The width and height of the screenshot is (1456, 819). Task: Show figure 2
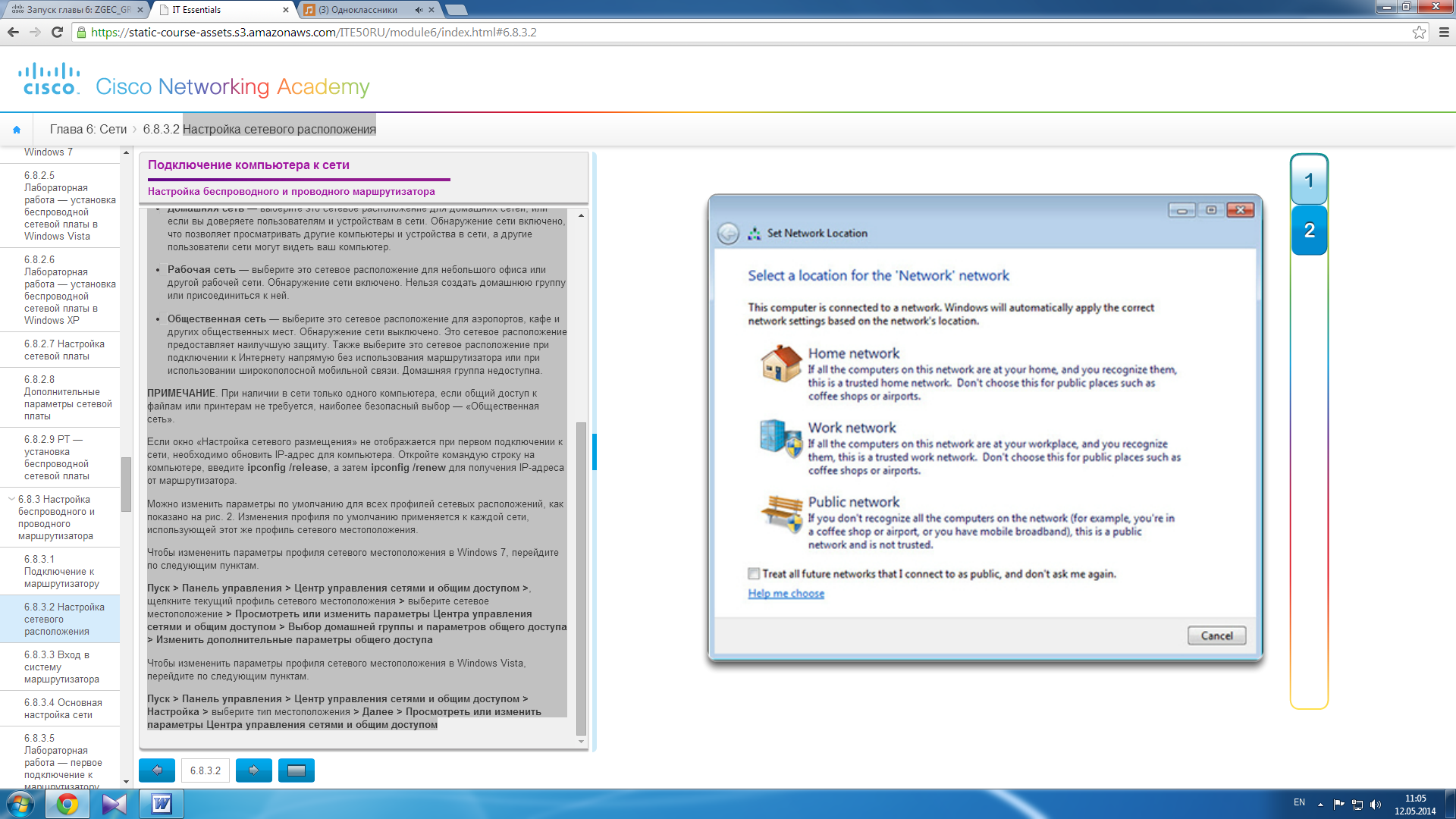(1309, 231)
